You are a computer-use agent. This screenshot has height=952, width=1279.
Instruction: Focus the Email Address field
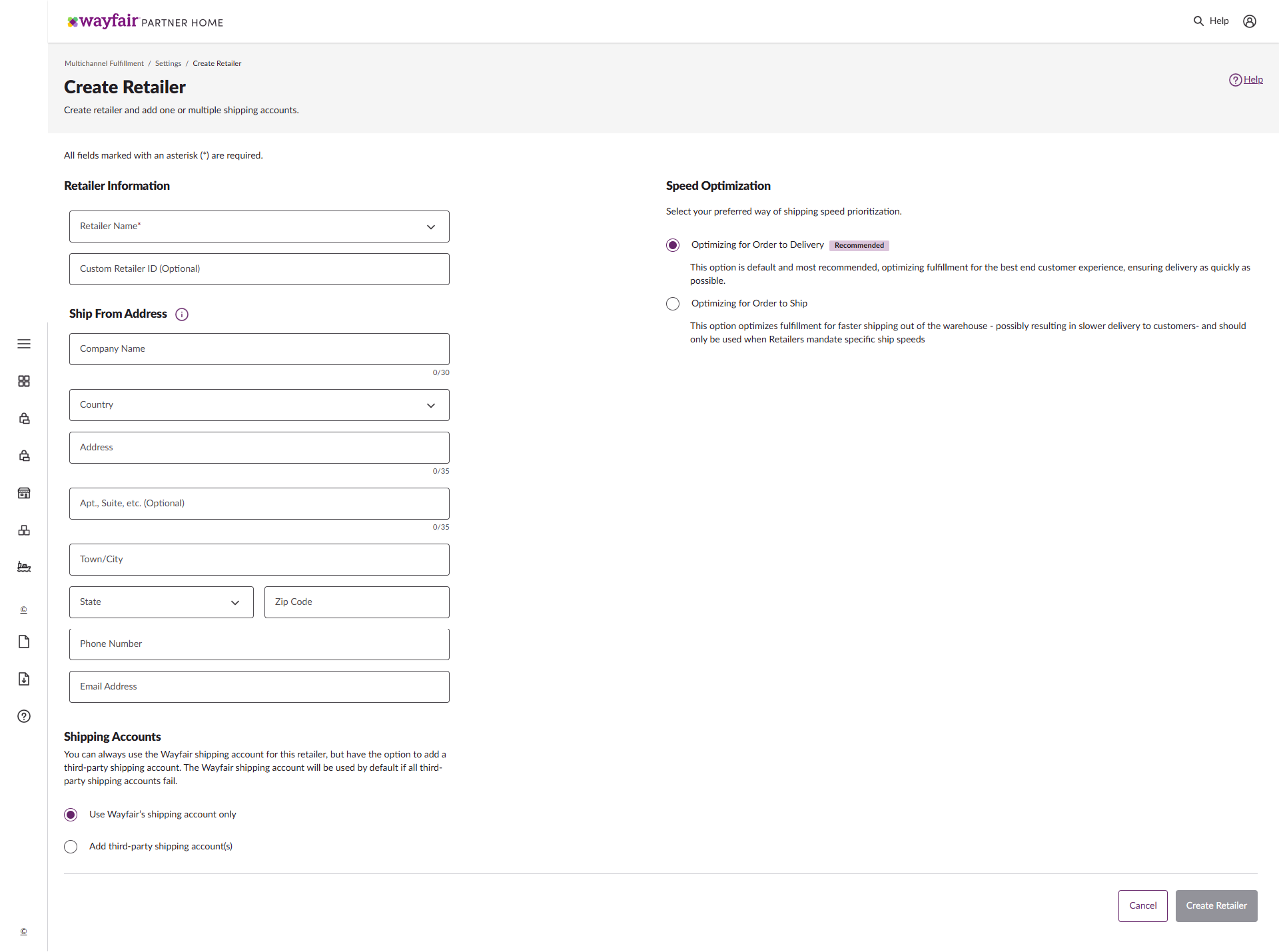(259, 687)
